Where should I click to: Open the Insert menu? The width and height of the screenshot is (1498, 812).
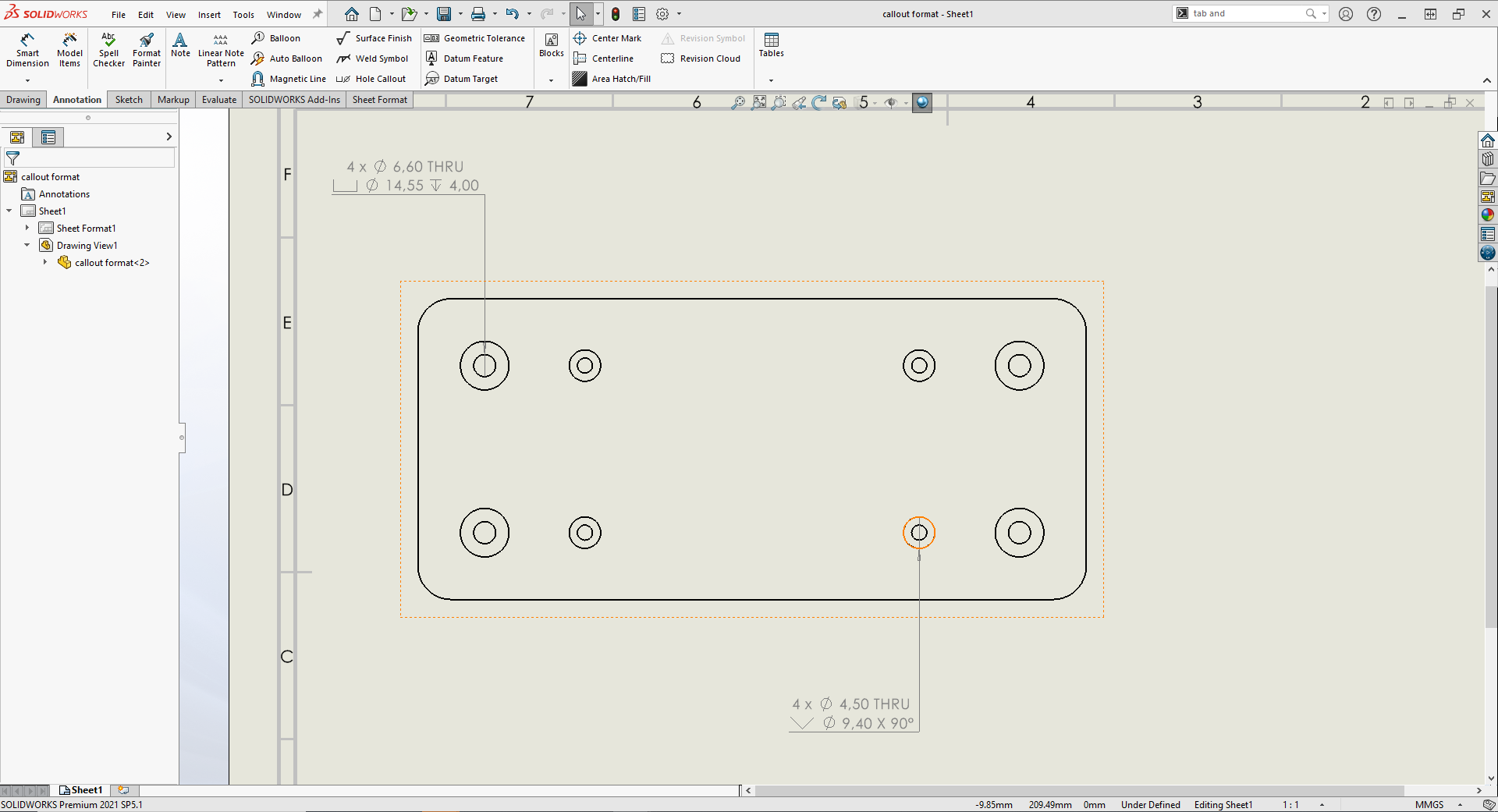(x=208, y=15)
